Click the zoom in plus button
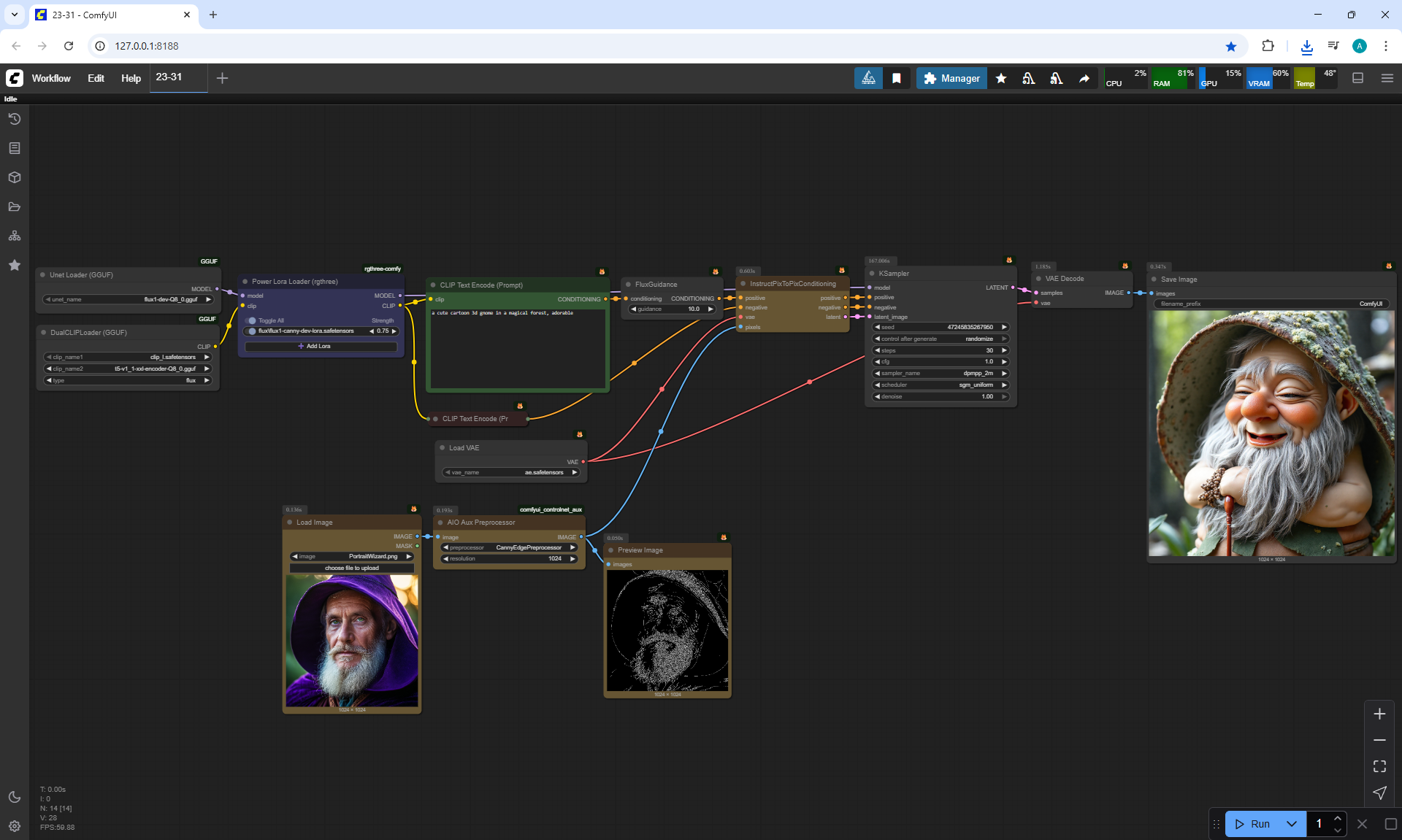 (x=1379, y=714)
